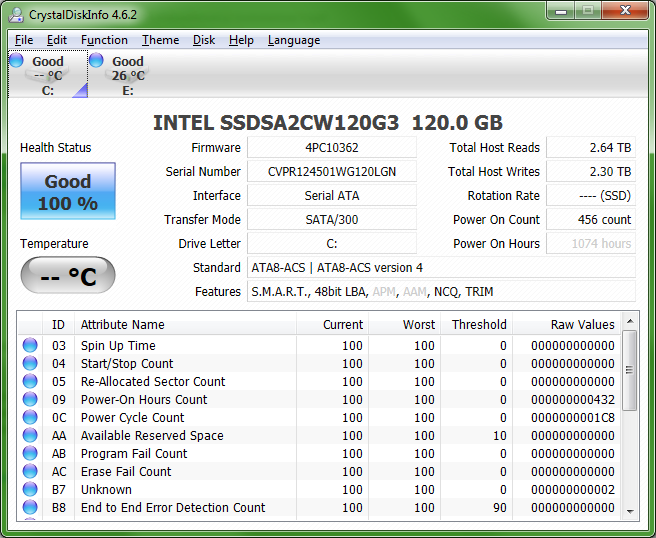The height and width of the screenshot is (538, 656).
Task: Click status orb for Spin Up Time
Action: point(30,345)
